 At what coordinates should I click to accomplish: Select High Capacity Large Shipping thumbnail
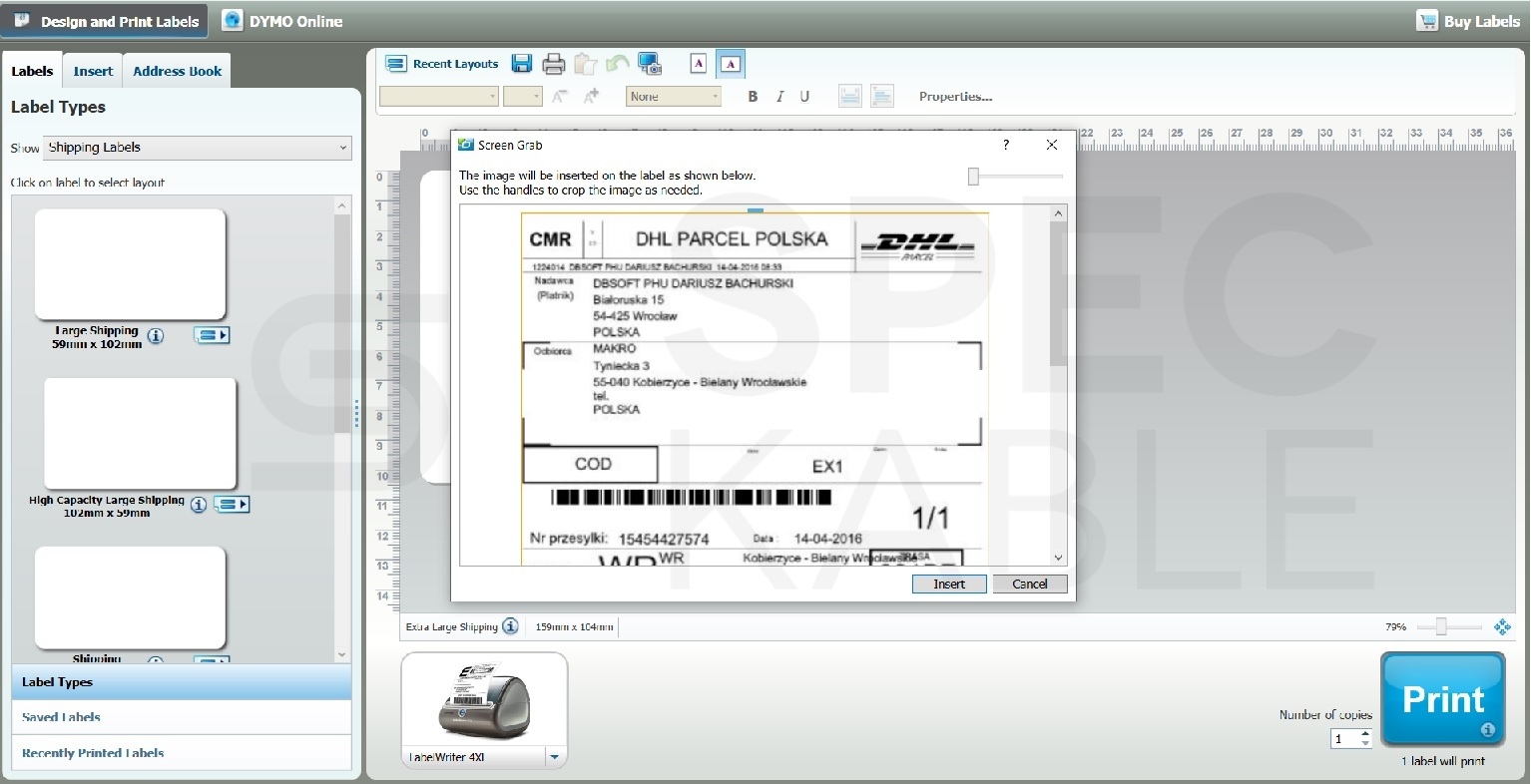(x=140, y=433)
